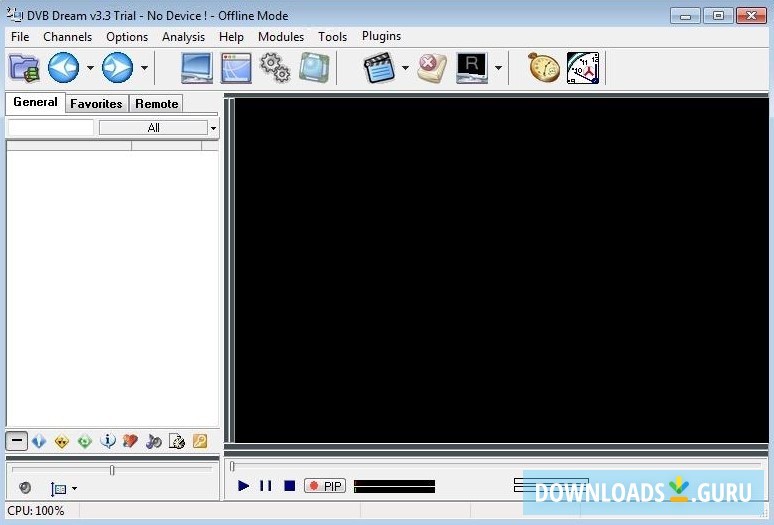Click the minus button below the channel list
This screenshot has height=525, width=774.
[x=16, y=441]
